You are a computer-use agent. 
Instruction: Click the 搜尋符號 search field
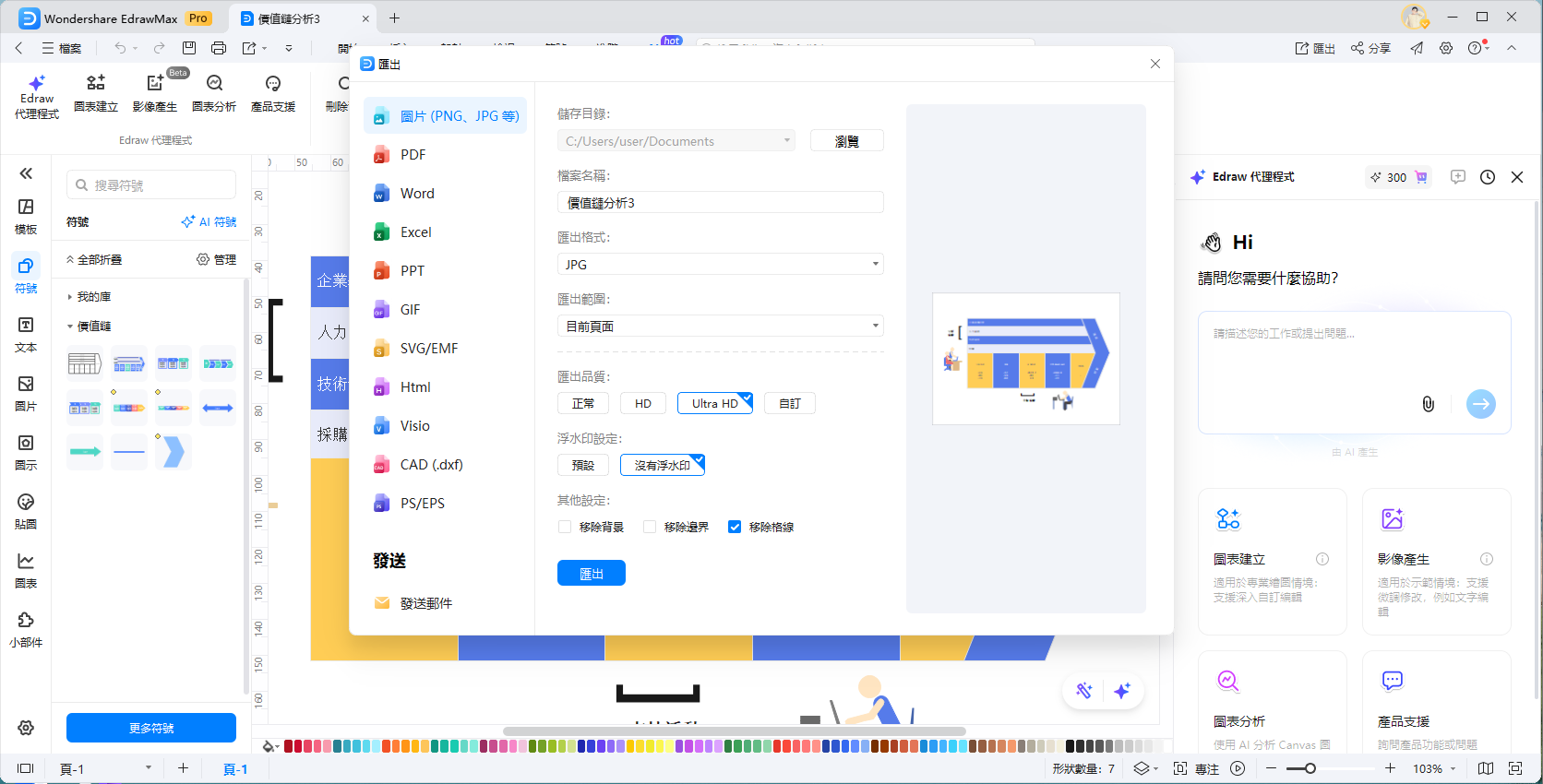pos(151,184)
